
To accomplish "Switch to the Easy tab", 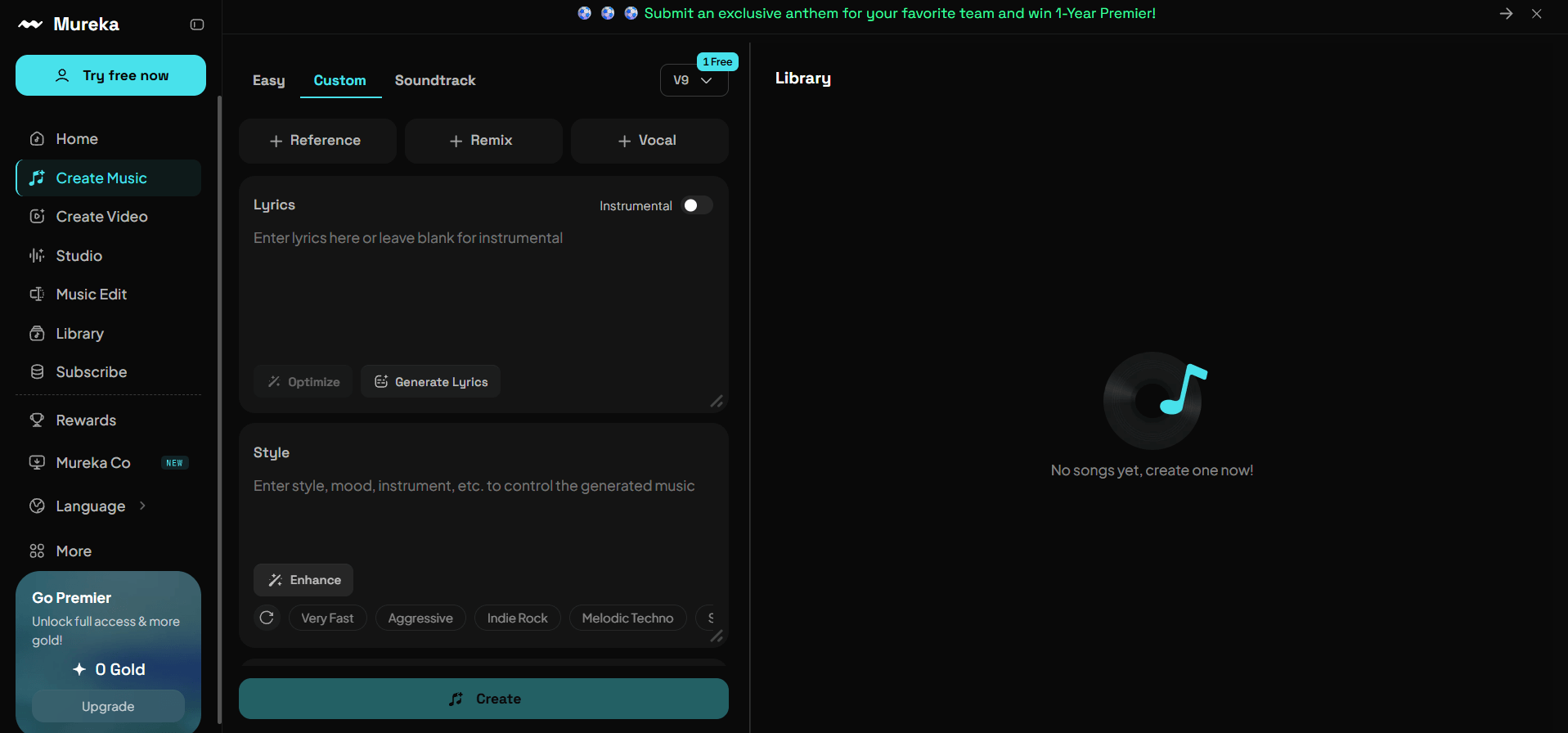I will pyautogui.click(x=268, y=80).
